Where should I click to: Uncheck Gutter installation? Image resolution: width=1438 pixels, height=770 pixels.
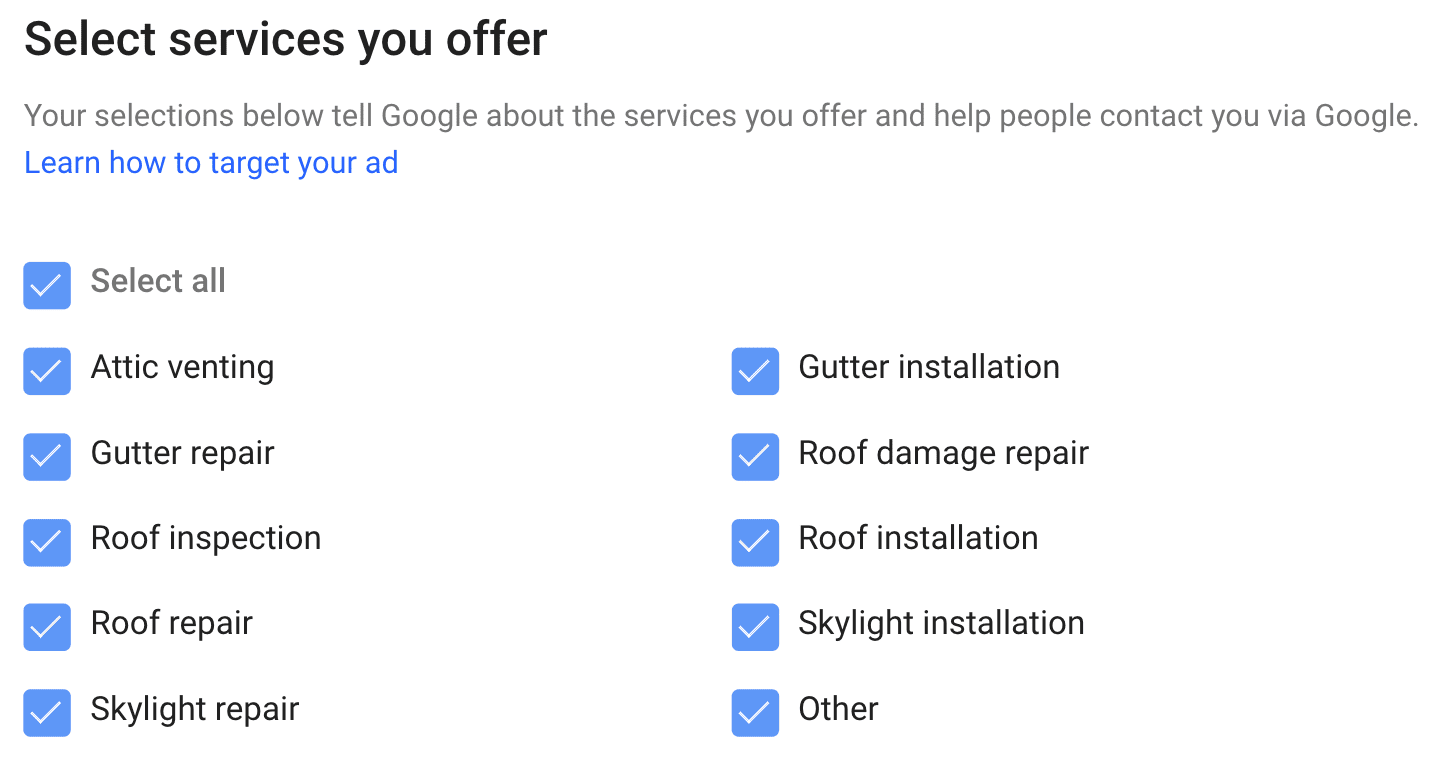(x=755, y=371)
